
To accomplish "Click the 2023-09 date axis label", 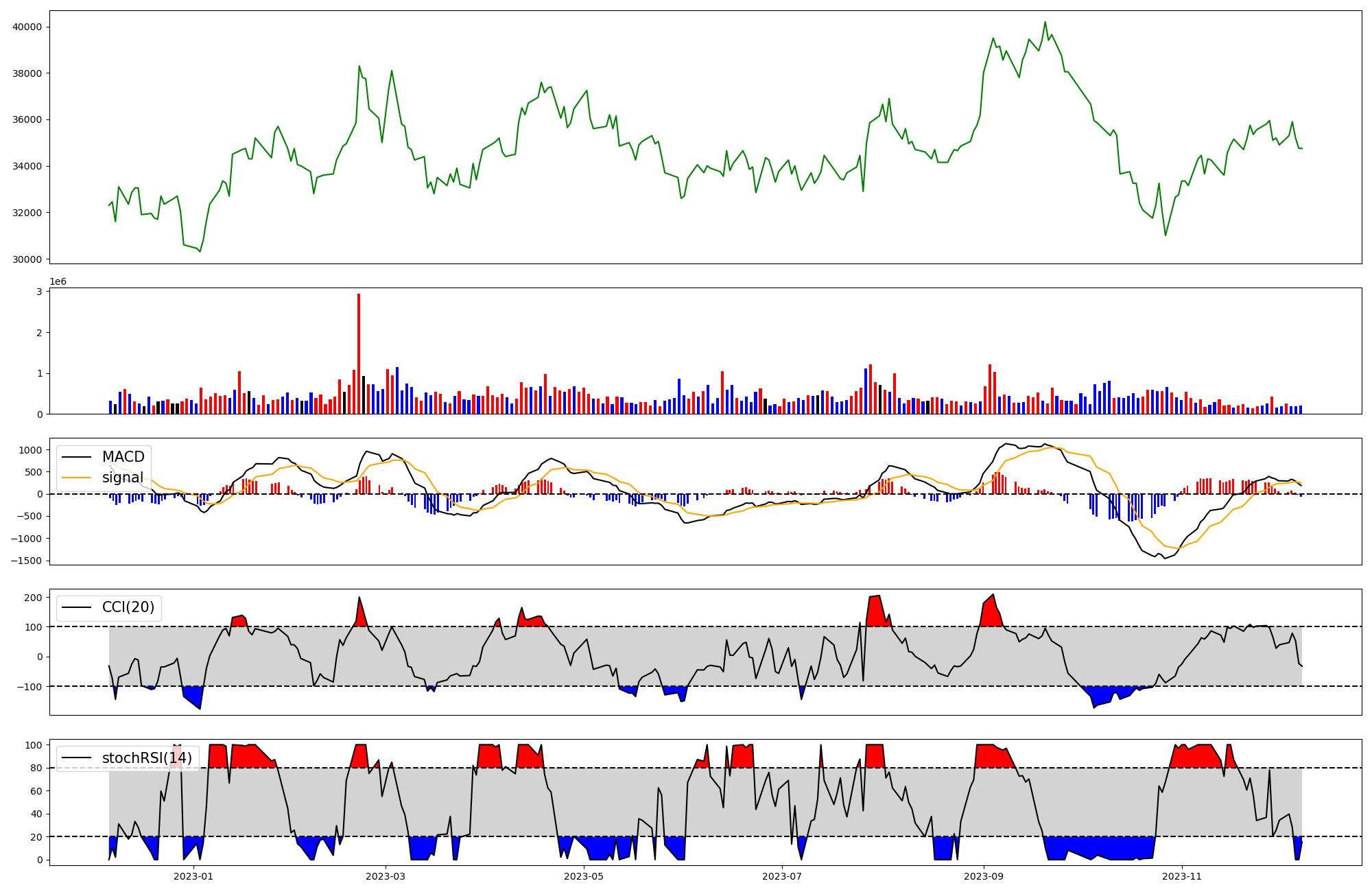I will click(984, 876).
